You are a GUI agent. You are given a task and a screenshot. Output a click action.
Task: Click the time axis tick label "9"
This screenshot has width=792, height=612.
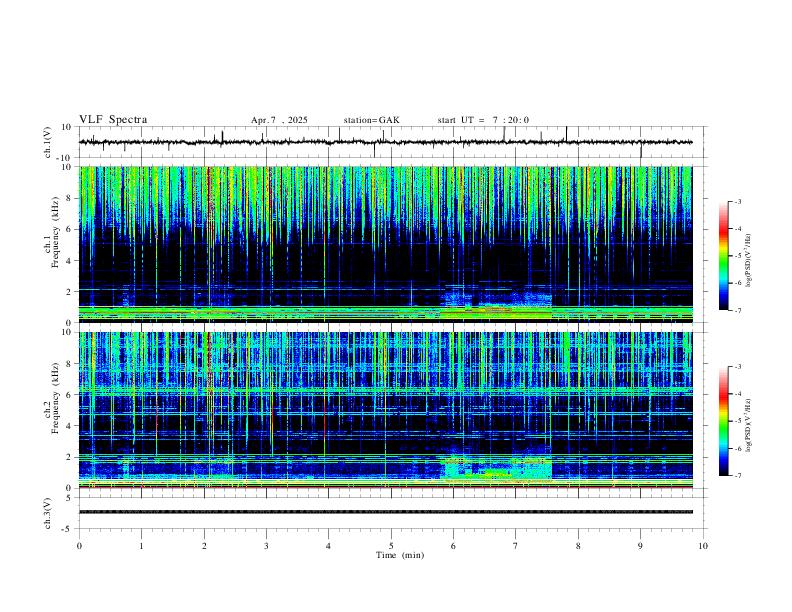point(640,546)
